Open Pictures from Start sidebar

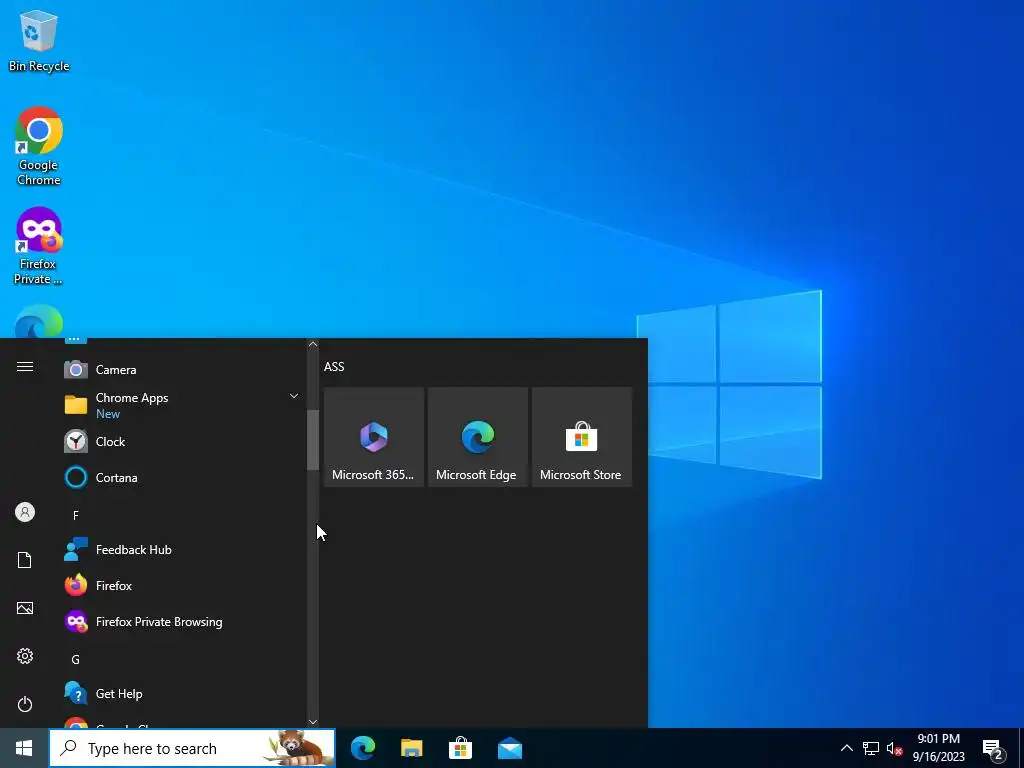pos(25,609)
